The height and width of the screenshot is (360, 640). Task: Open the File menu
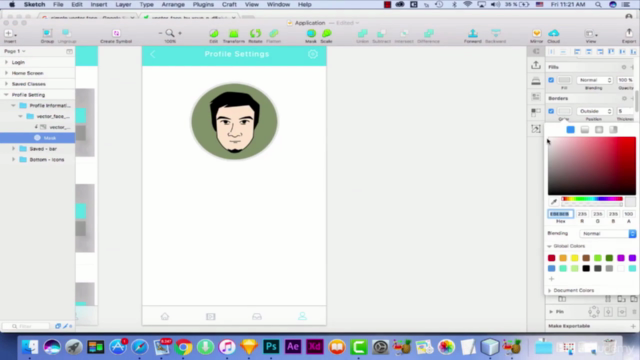(x=58, y=4)
